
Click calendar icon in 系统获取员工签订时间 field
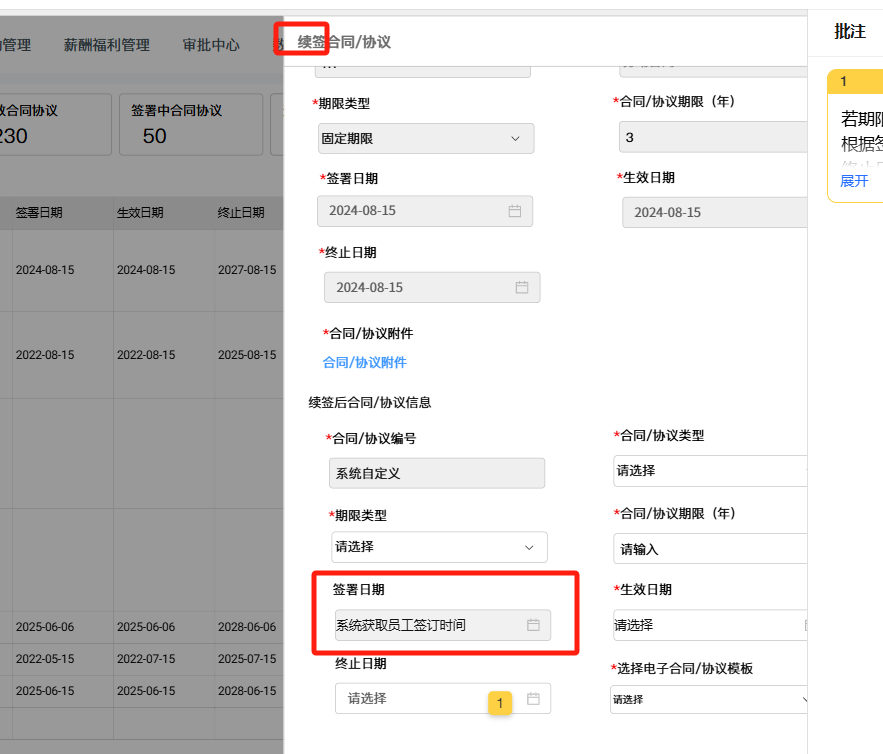click(x=533, y=625)
